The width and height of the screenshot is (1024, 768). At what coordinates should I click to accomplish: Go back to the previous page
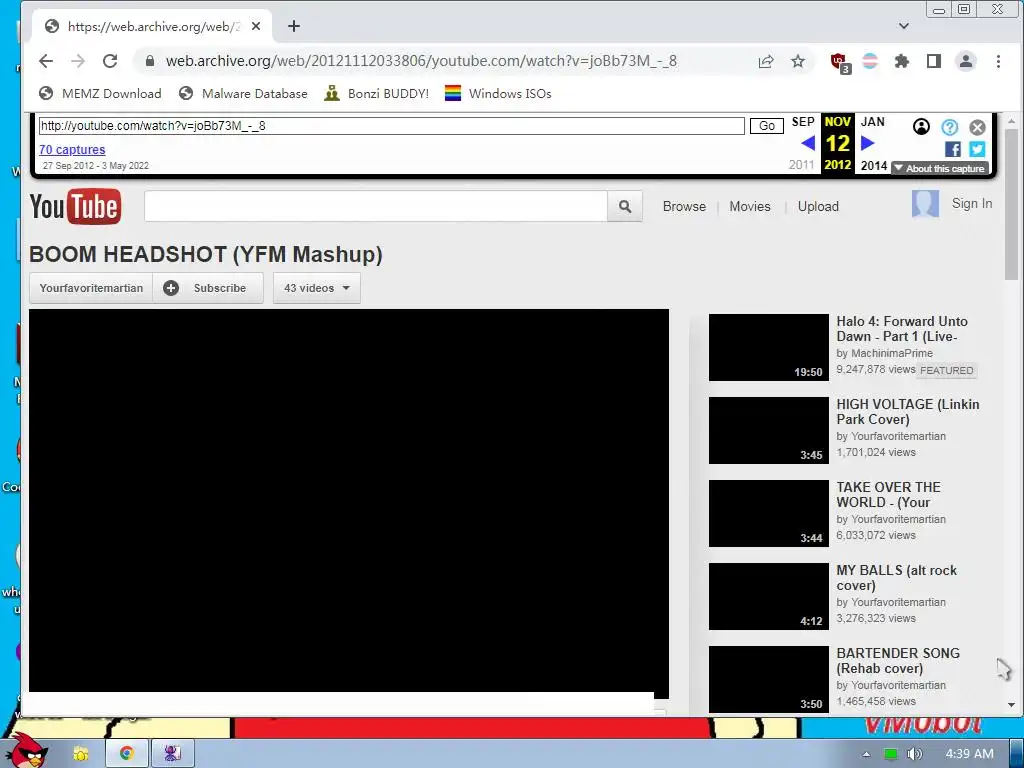[x=46, y=61]
